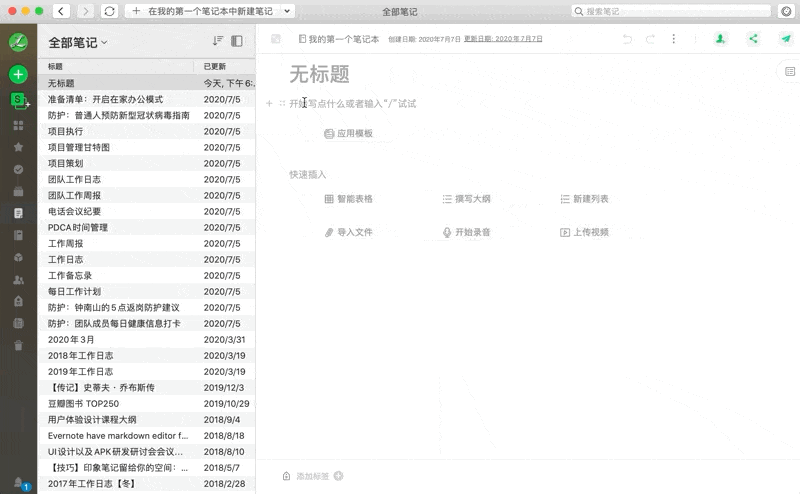The height and width of the screenshot is (494, 800).
Task: Select the note 工作备忘录
Action: tap(146, 275)
